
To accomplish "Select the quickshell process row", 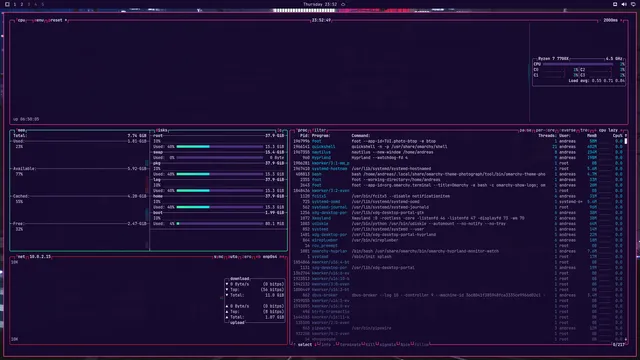I will [x=458, y=147].
